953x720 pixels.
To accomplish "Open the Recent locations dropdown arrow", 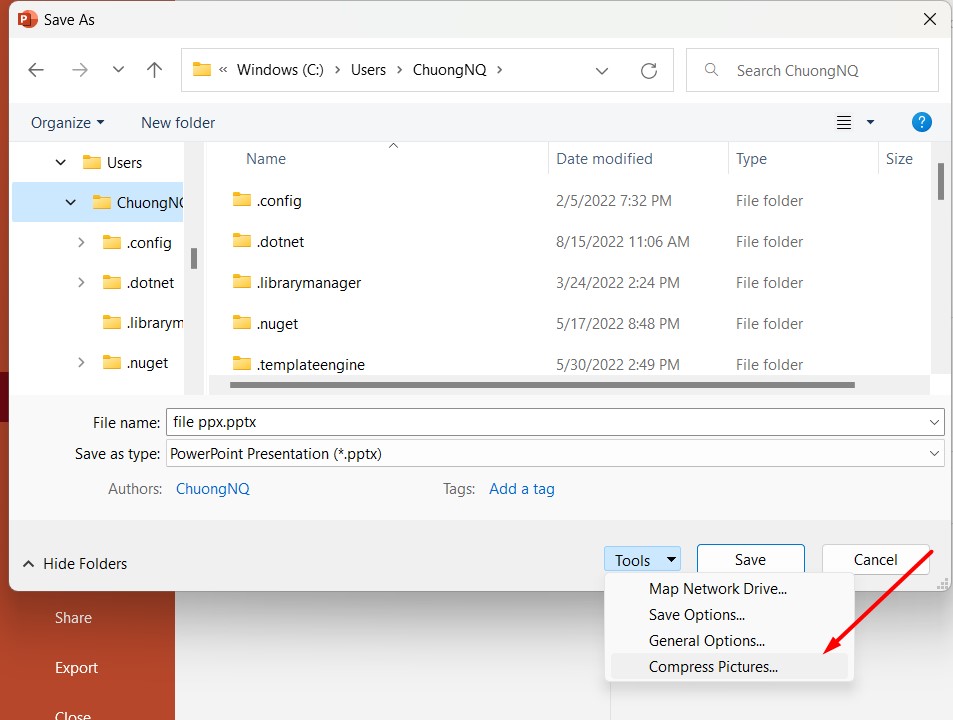I will (118, 70).
